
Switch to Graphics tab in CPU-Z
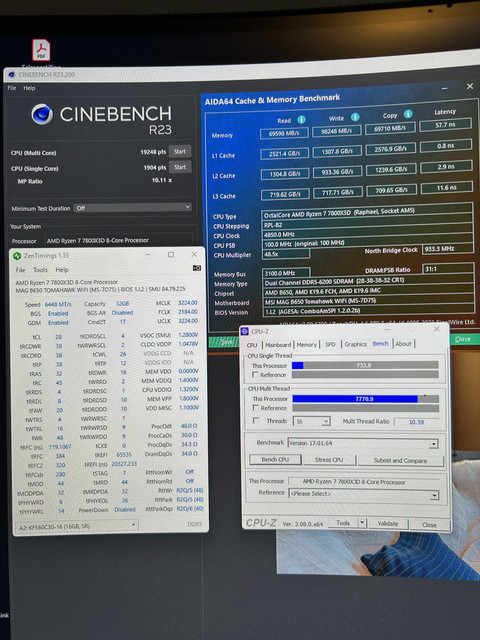click(x=356, y=344)
